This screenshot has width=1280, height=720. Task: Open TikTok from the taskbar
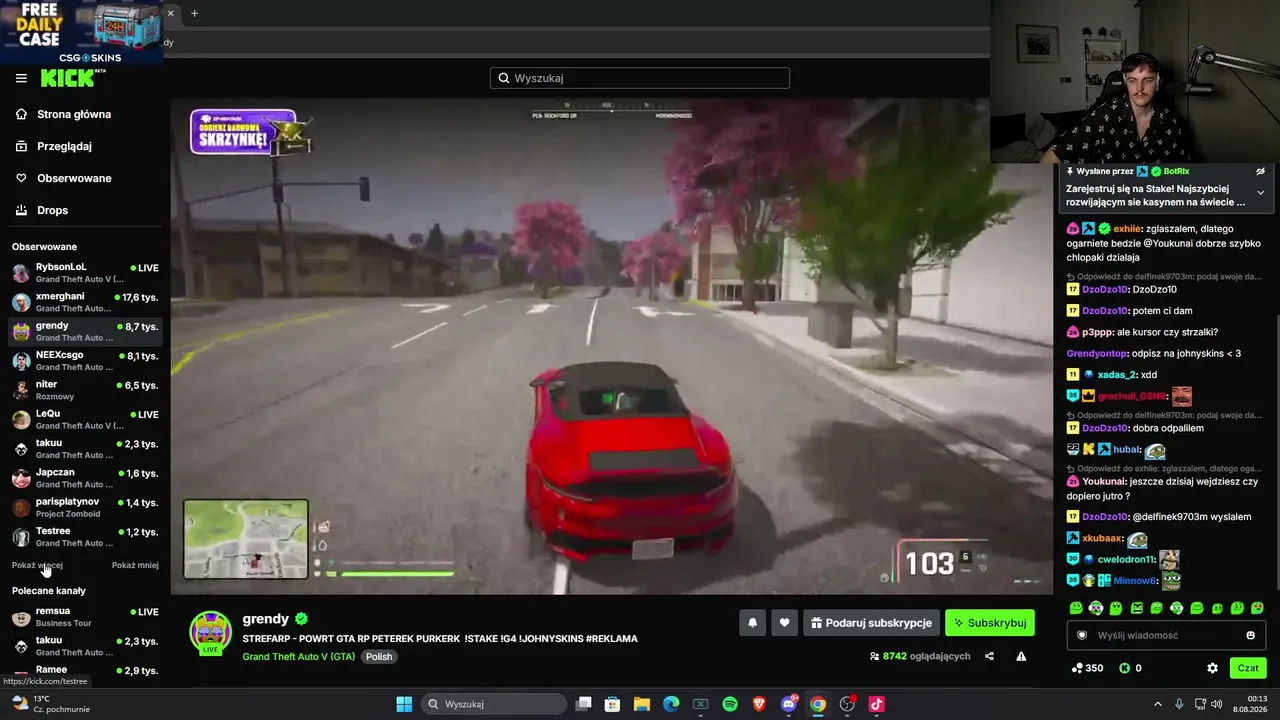[x=877, y=704]
